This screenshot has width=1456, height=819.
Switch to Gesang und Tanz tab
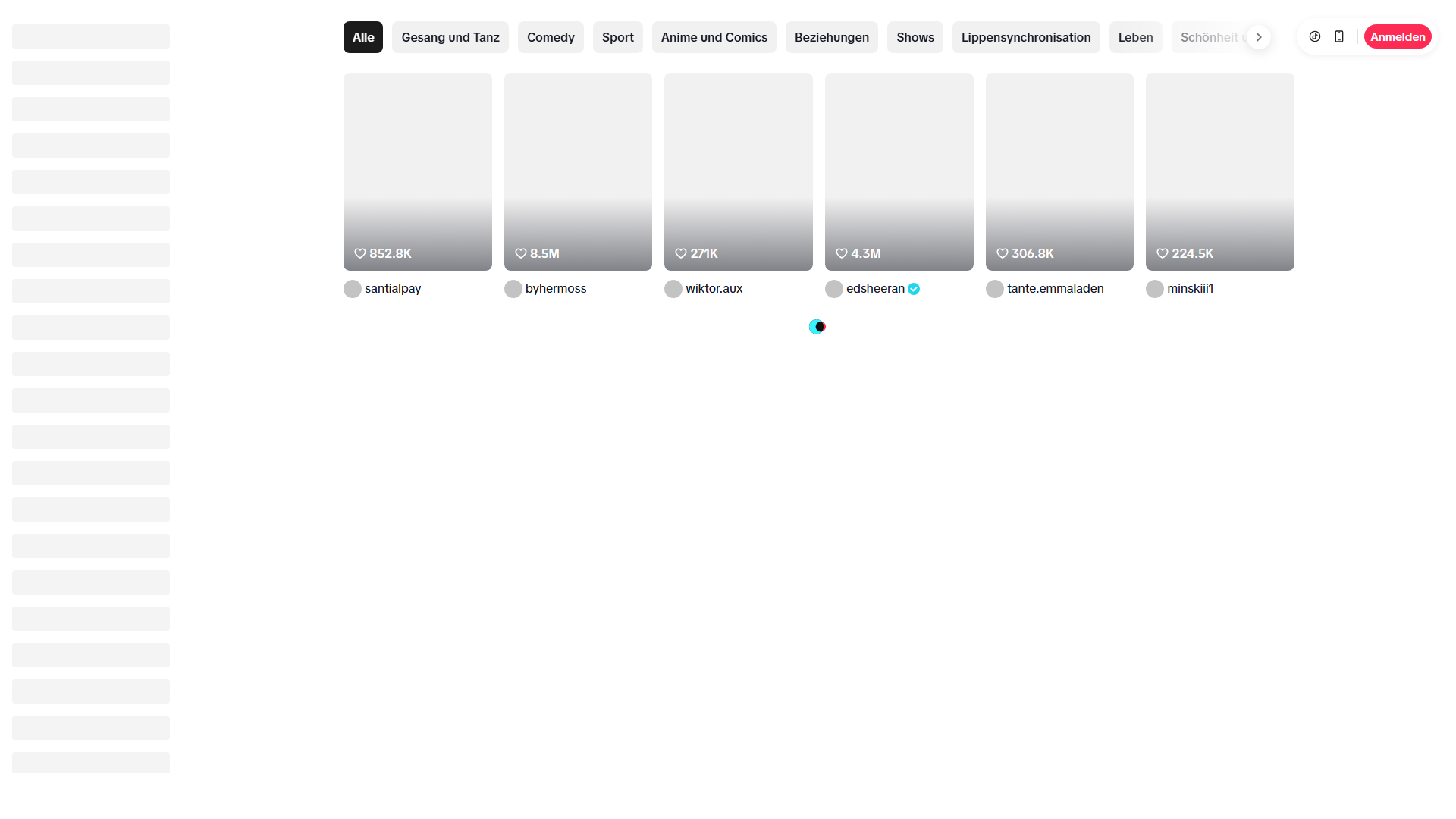click(x=450, y=37)
